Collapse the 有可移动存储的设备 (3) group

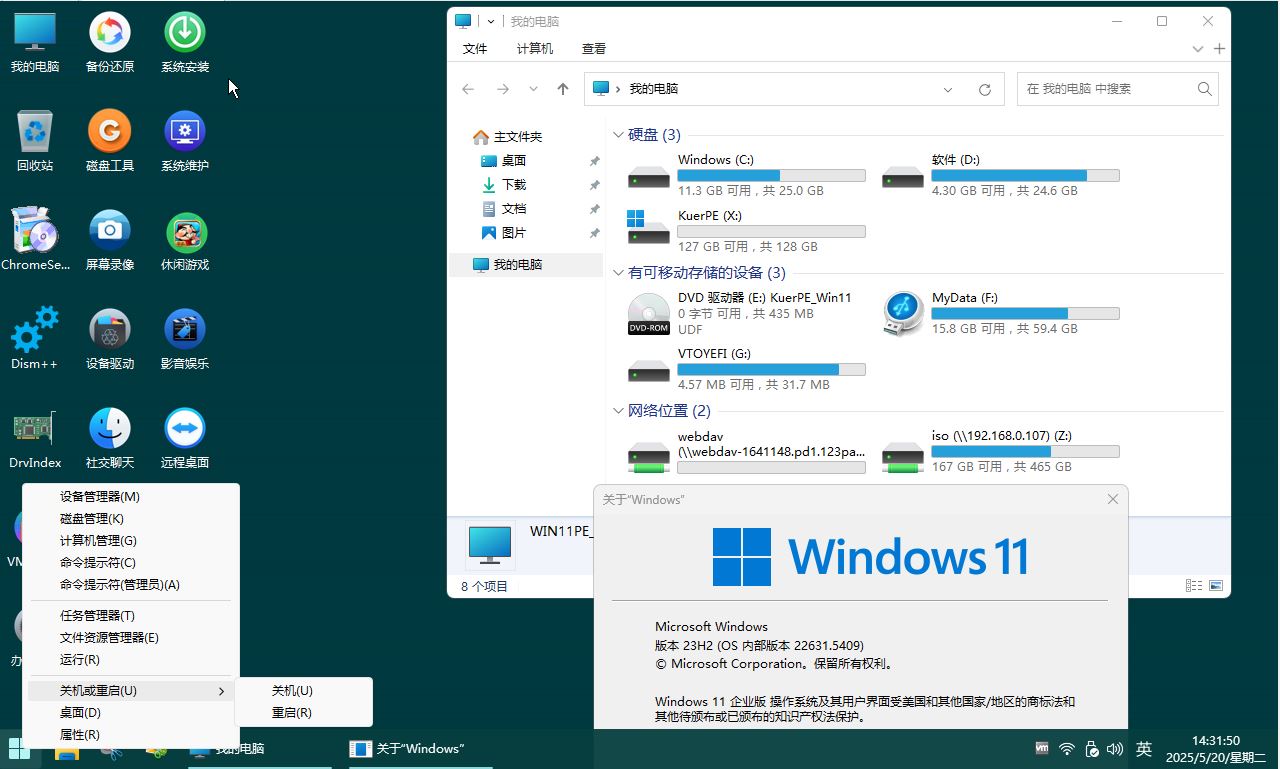(x=618, y=273)
